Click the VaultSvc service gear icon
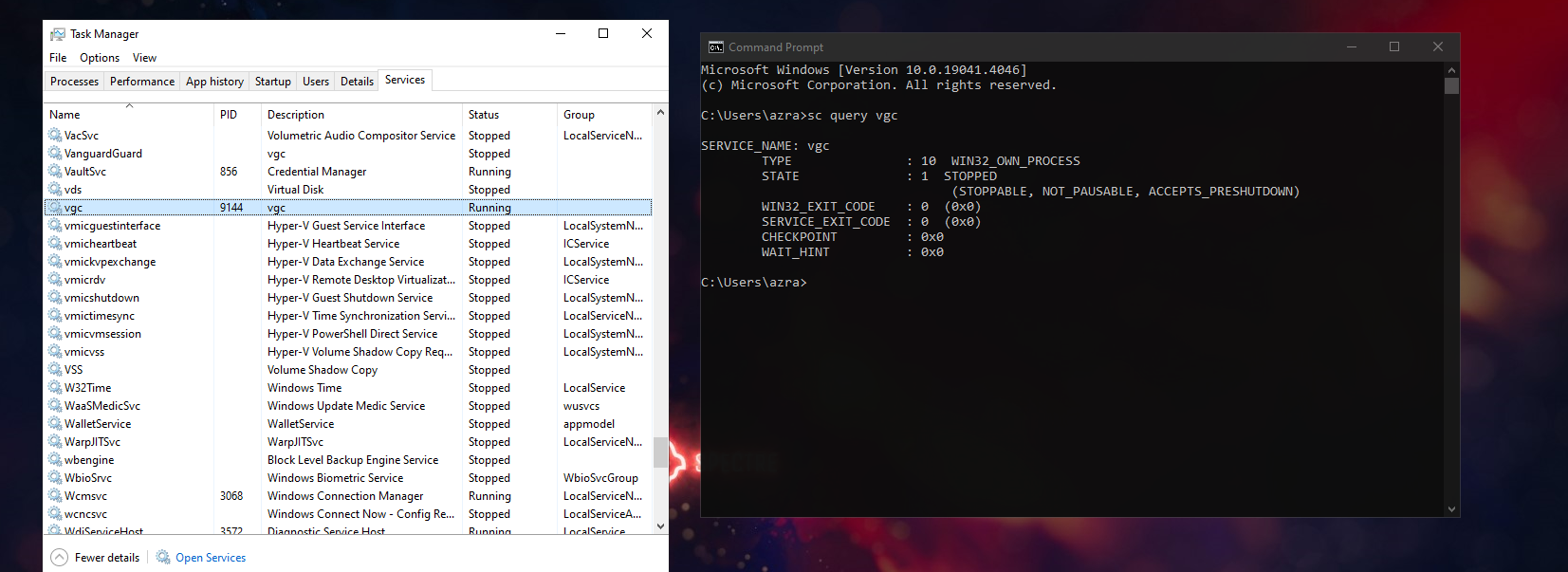Viewport: 1568px width, 572px height. (55, 172)
